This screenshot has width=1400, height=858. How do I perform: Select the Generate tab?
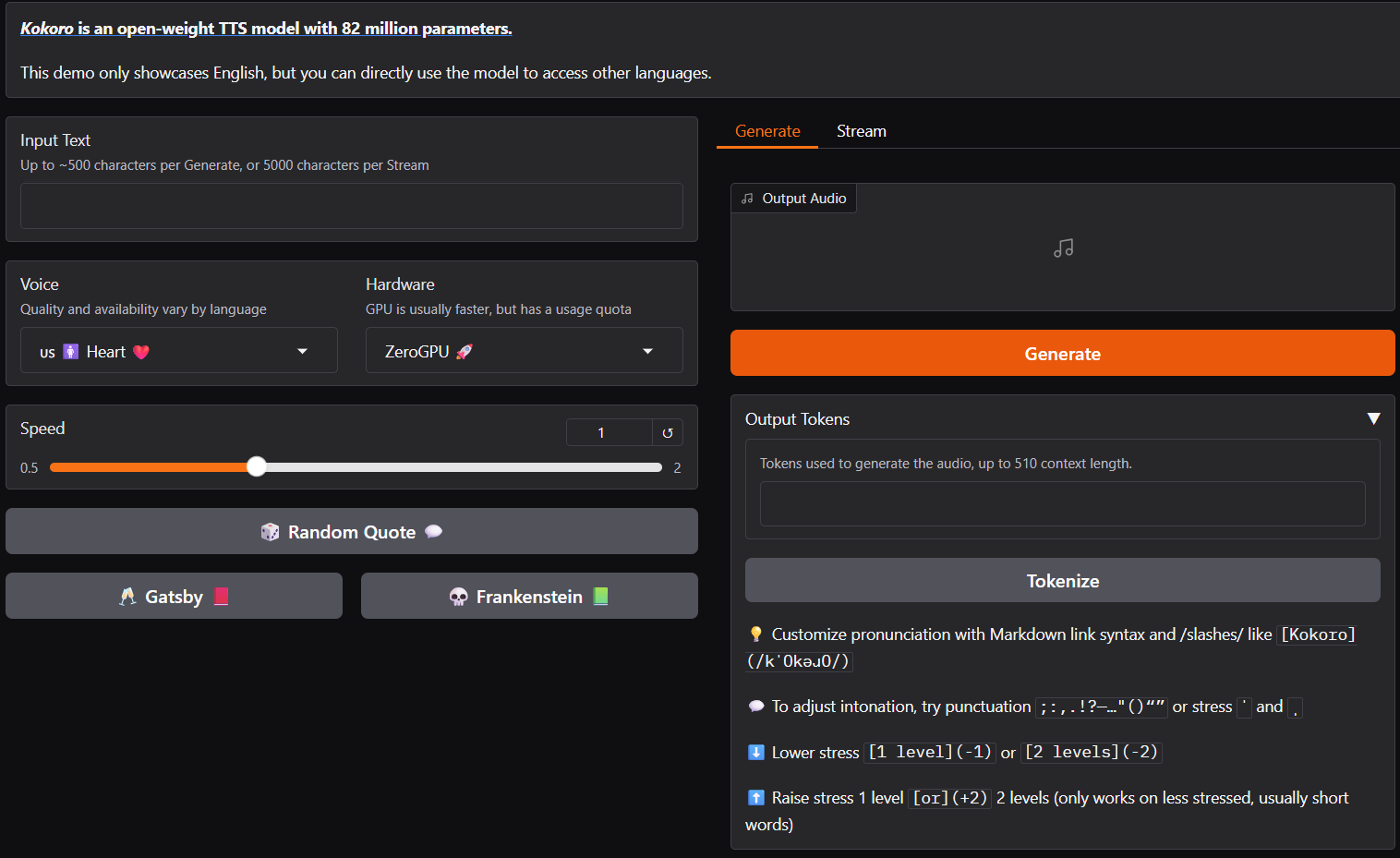(x=767, y=131)
